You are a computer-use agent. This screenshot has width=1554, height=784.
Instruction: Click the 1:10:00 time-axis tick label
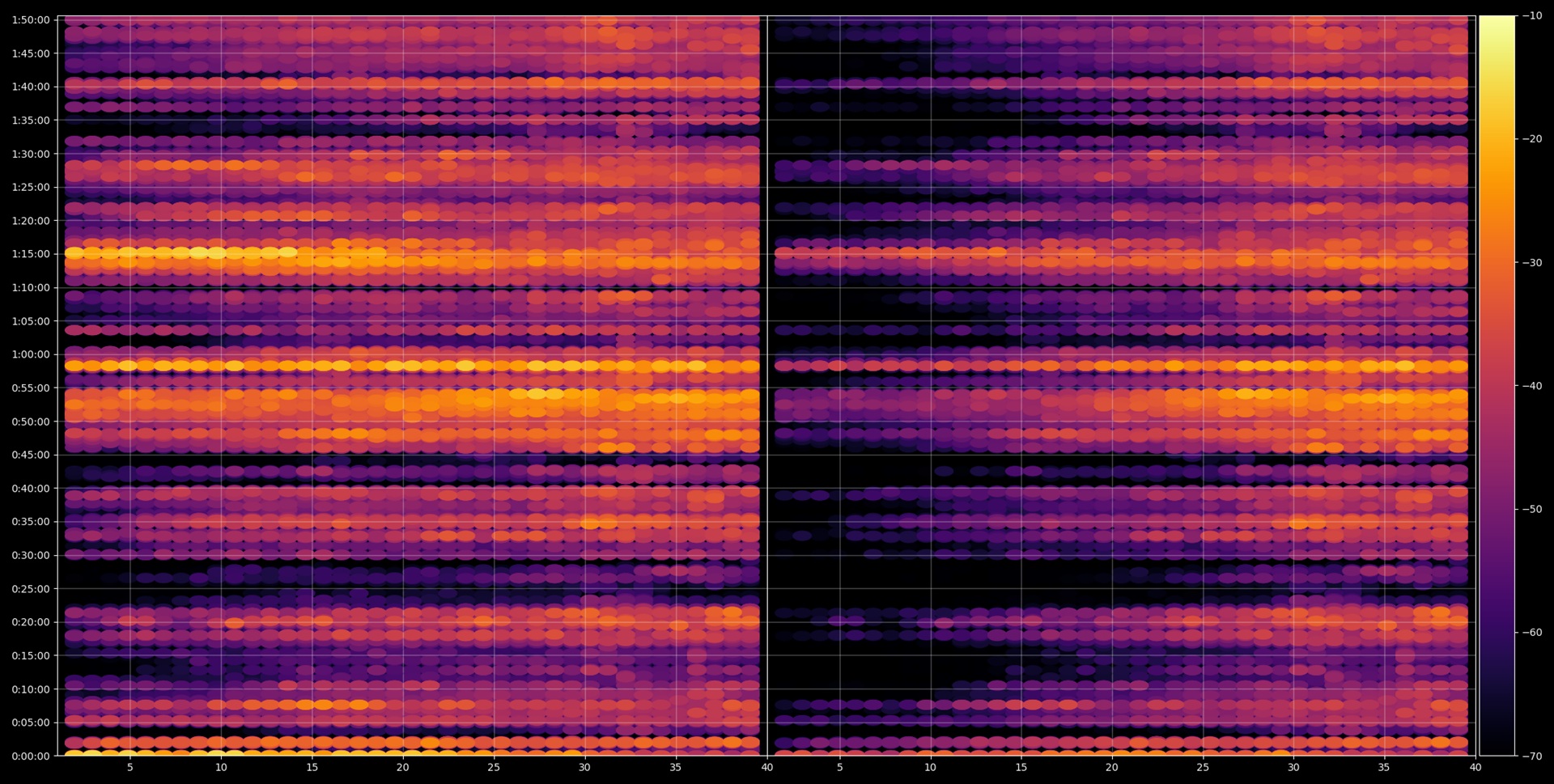(31, 287)
